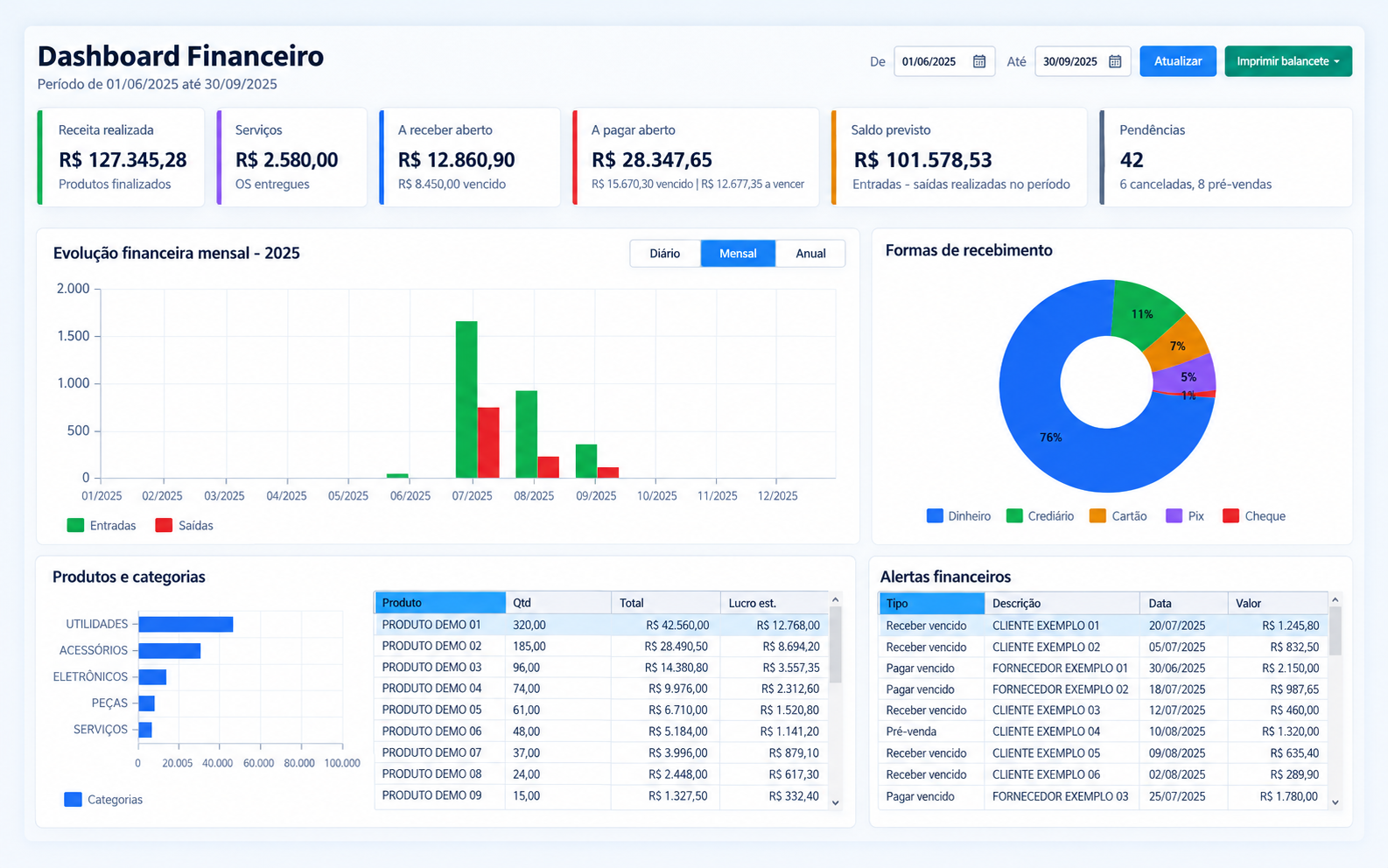Open calendar picker on the De date field
This screenshot has height=868, width=1388.
979,61
